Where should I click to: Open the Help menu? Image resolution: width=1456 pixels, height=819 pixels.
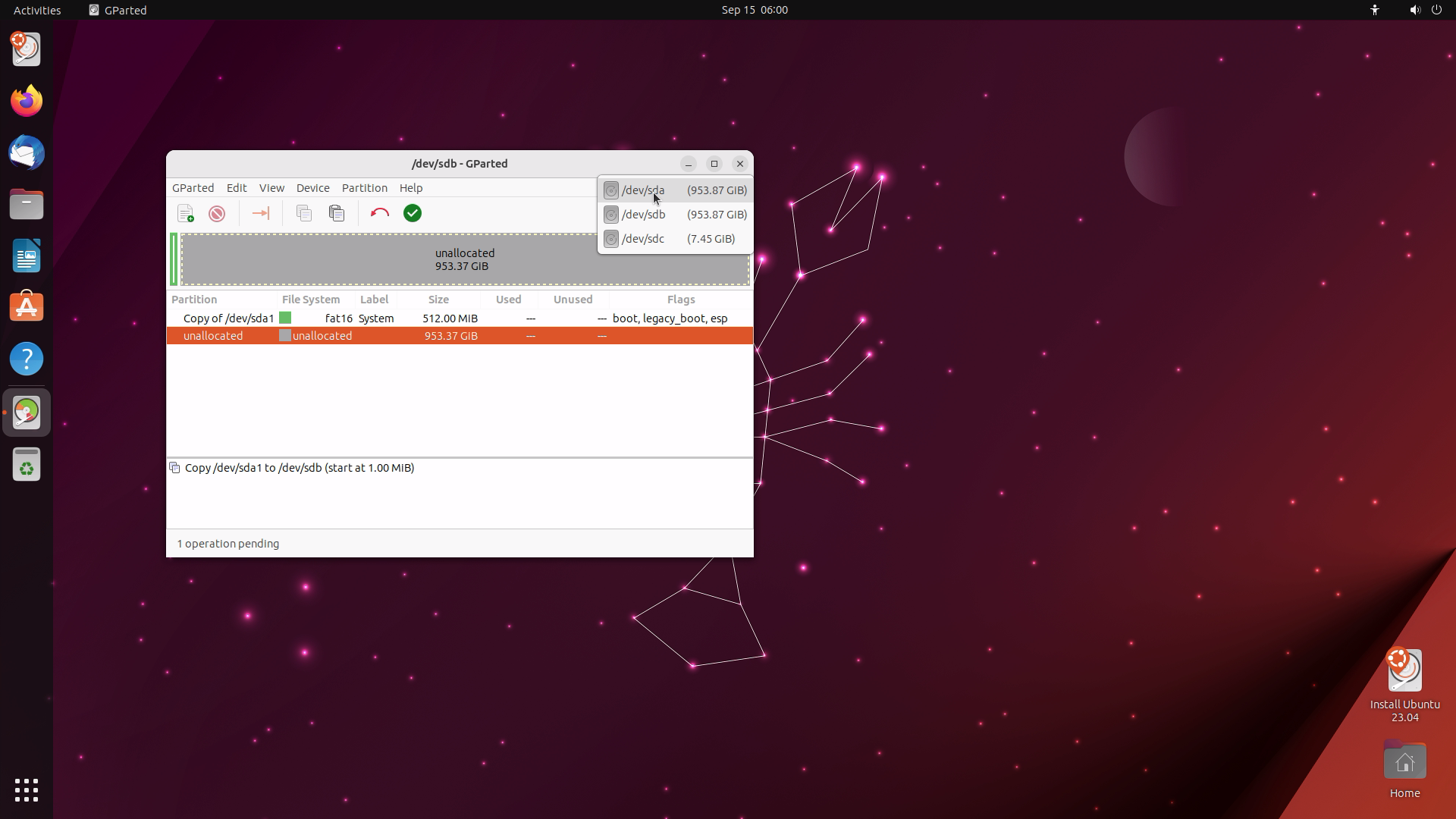click(411, 188)
